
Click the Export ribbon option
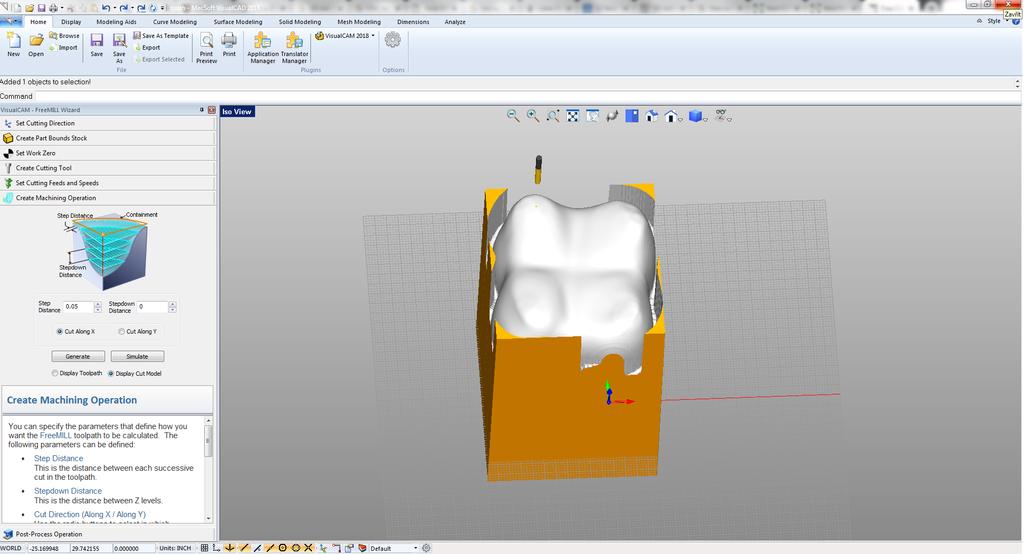(x=147, y=48)
